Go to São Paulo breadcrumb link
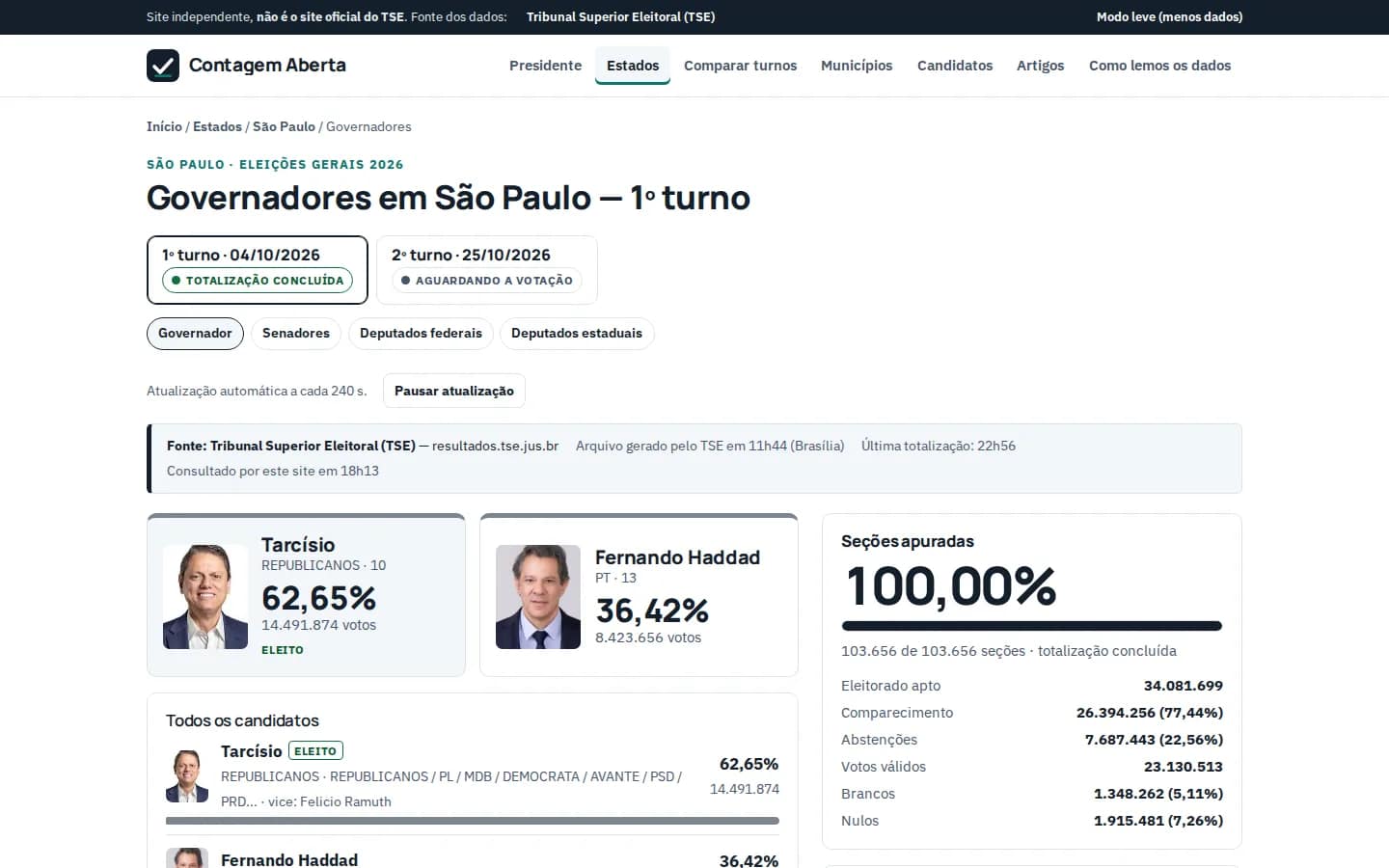Screen dimensions: 1389x868 click(x=284, y=126)
